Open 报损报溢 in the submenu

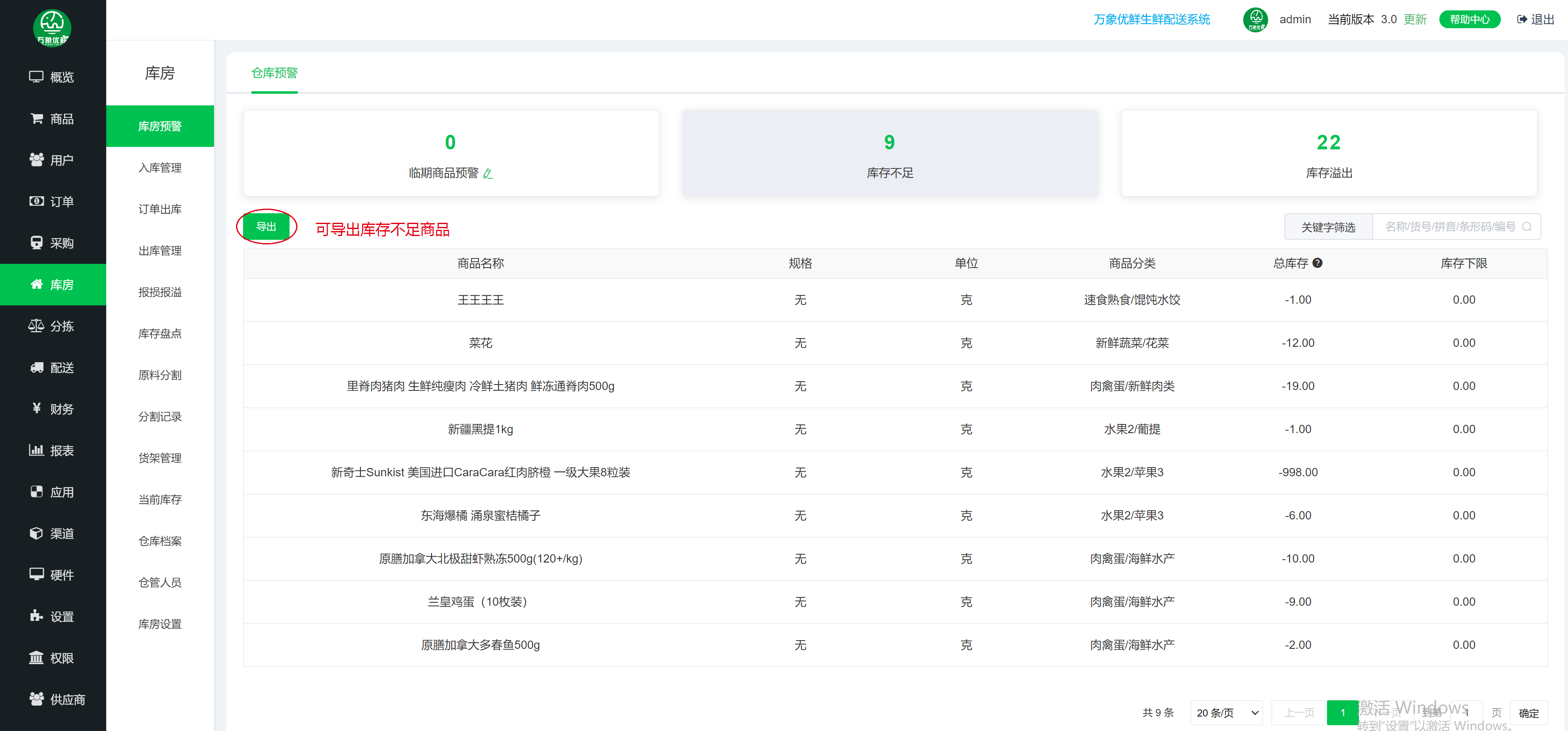point(160,292)
